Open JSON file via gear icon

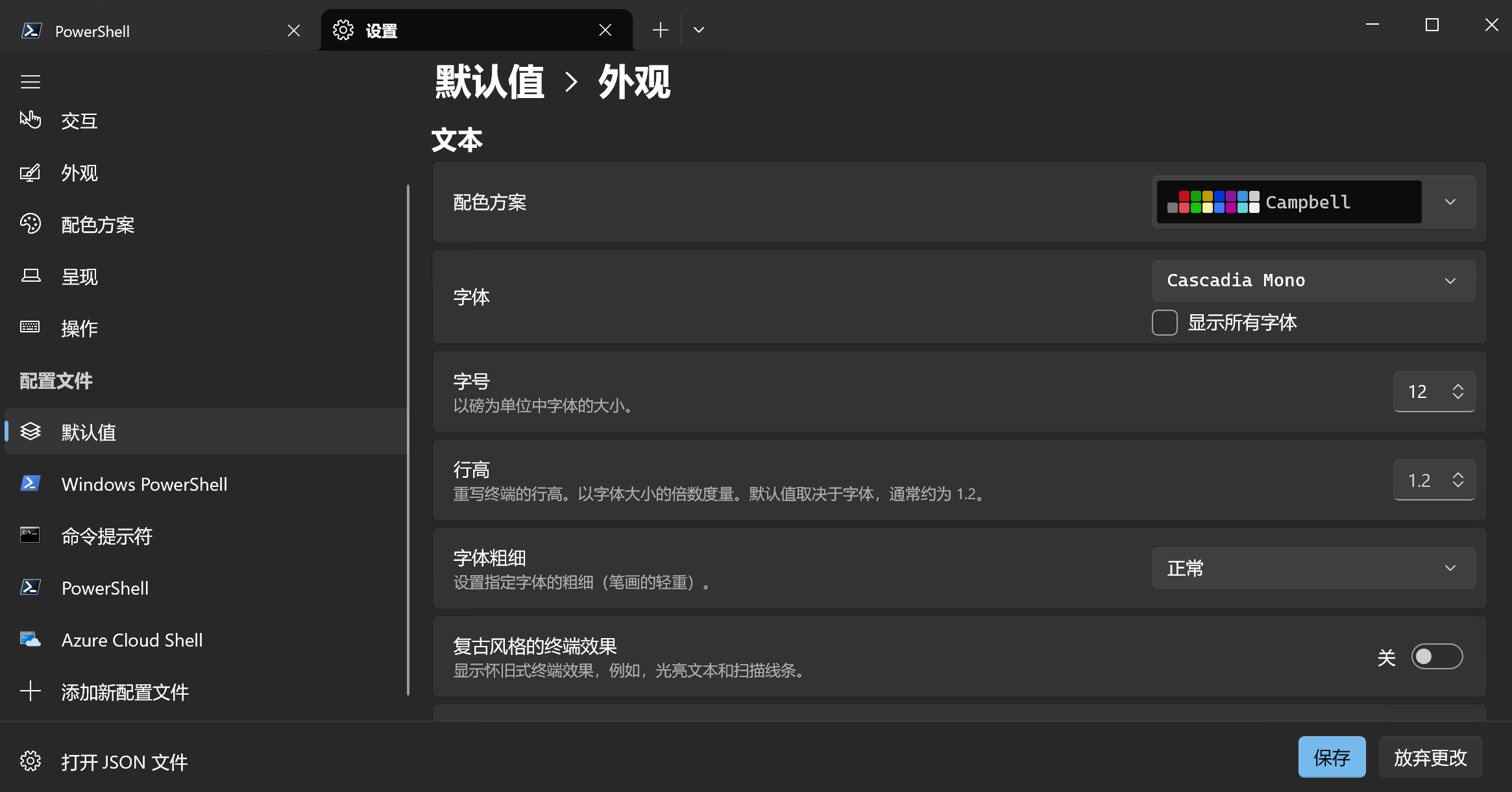[x=30, y=761]
